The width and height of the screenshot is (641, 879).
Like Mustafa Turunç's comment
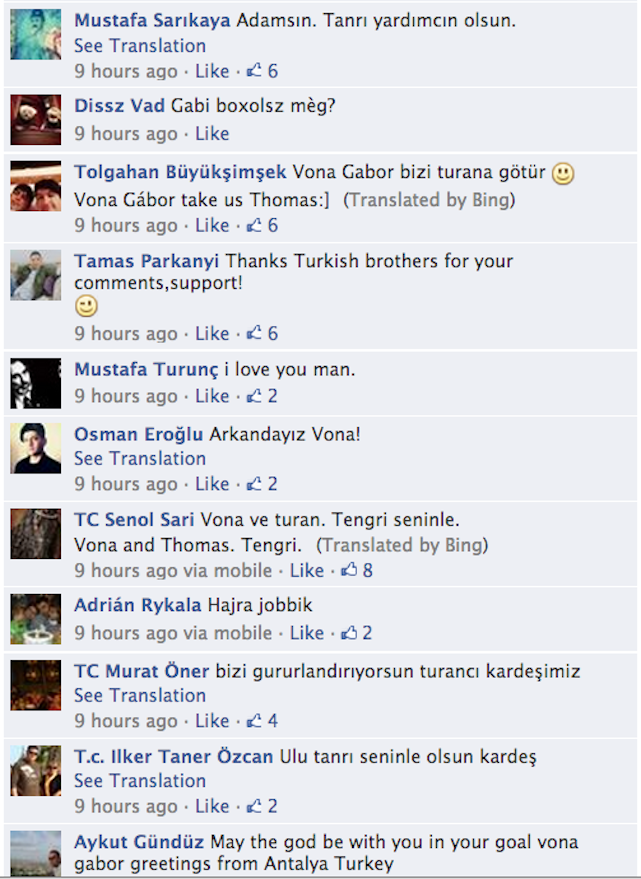pos(212,396)
